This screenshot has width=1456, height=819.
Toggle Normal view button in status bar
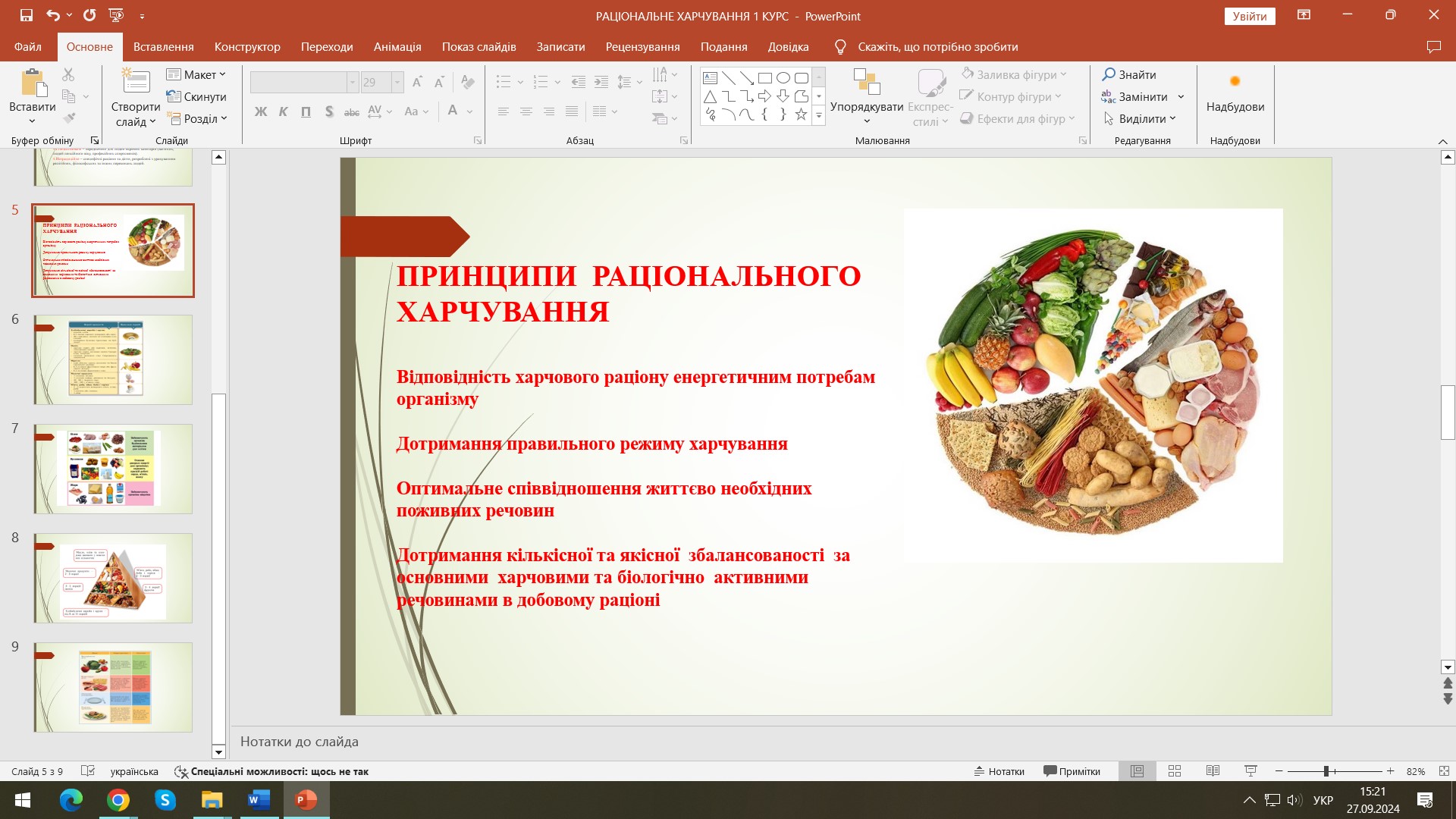(1137, 771)
